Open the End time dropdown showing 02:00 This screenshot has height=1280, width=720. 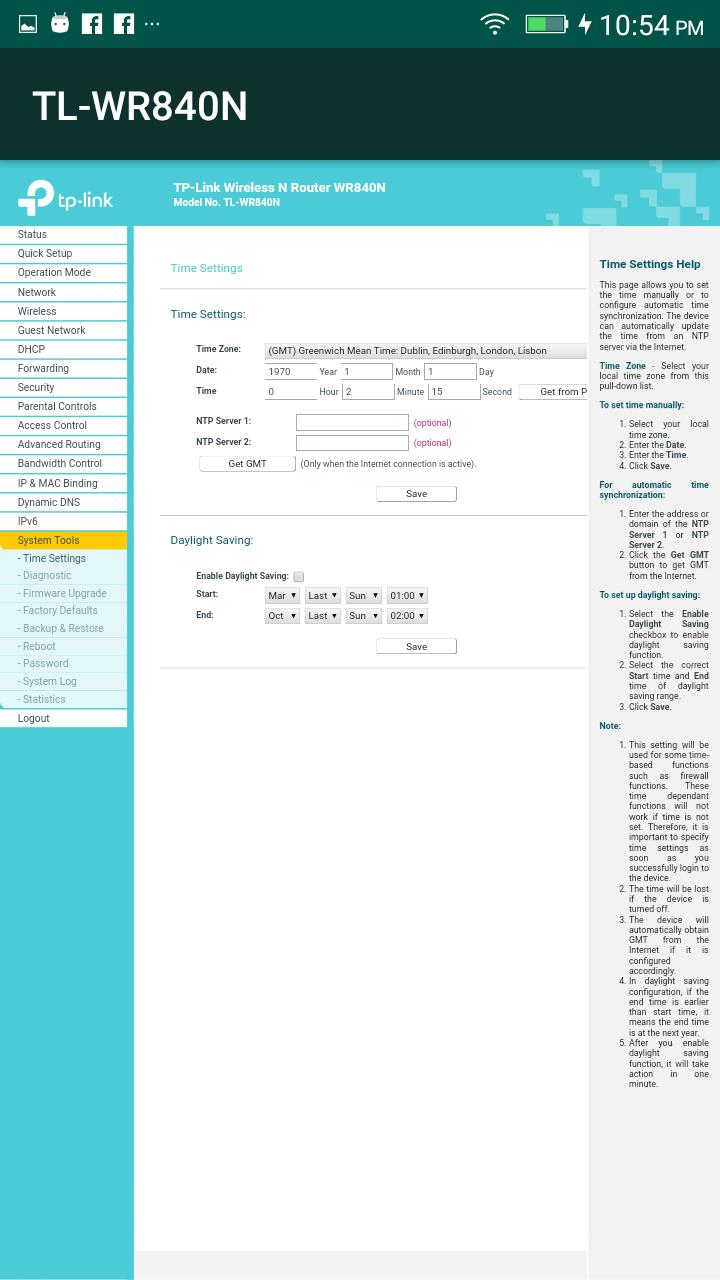pyautogui.click(x=407, y=616)
